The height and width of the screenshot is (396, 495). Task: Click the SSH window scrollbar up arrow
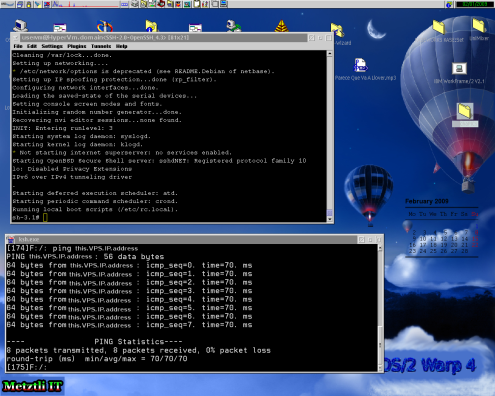click(x=330, y=54)
